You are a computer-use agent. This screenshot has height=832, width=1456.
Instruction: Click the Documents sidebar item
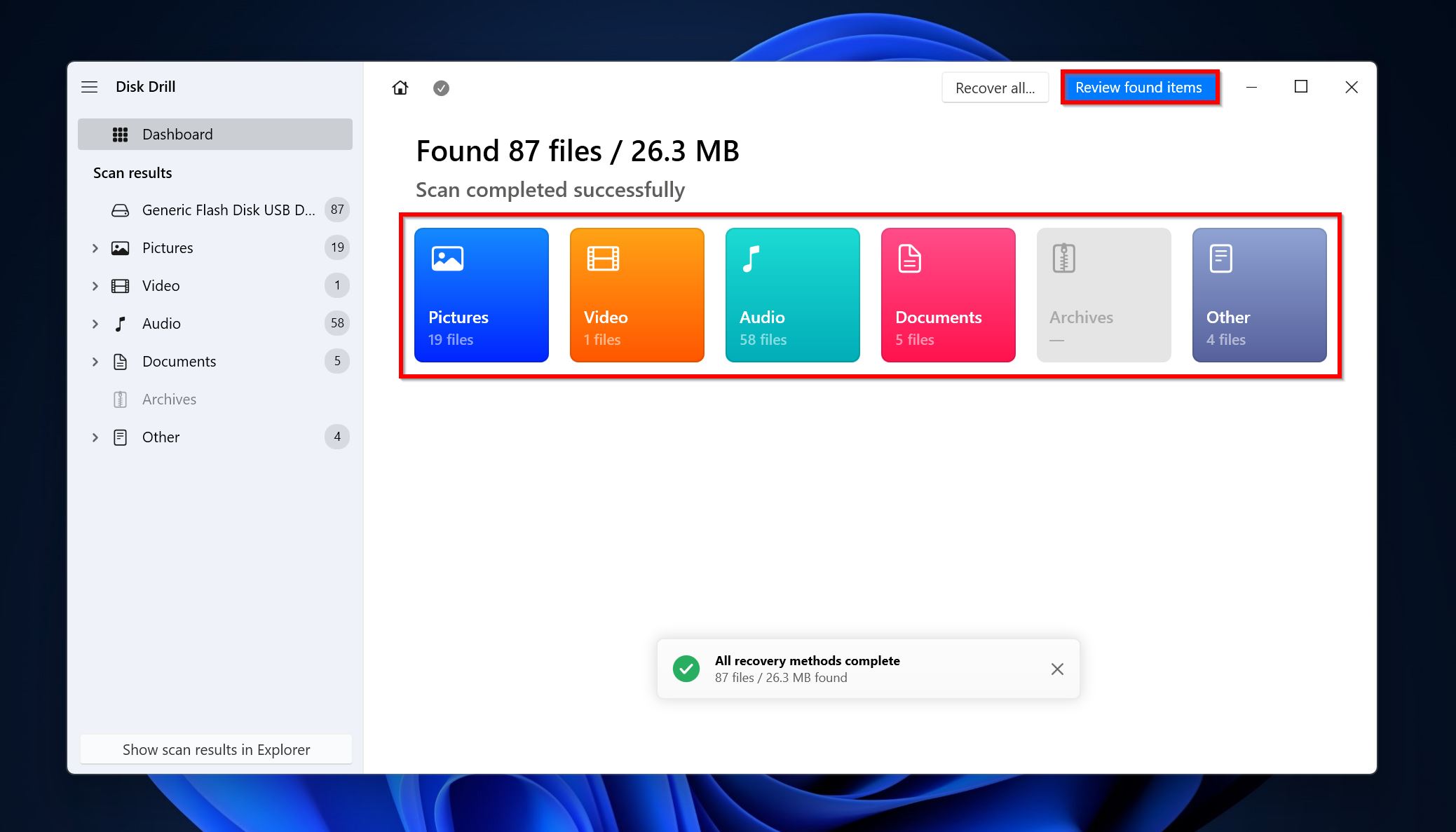click(178, 361)
